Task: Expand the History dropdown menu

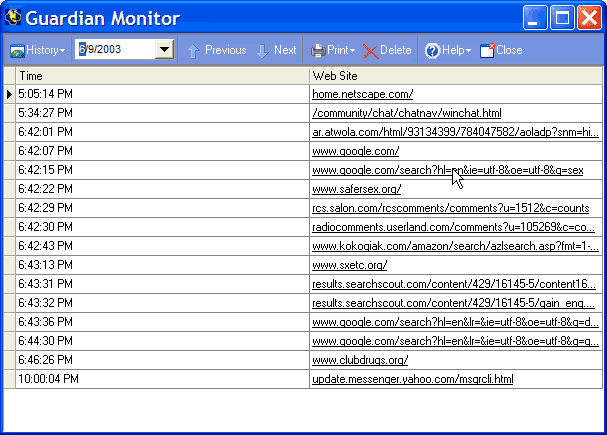Action: click(x=62, y=51)
